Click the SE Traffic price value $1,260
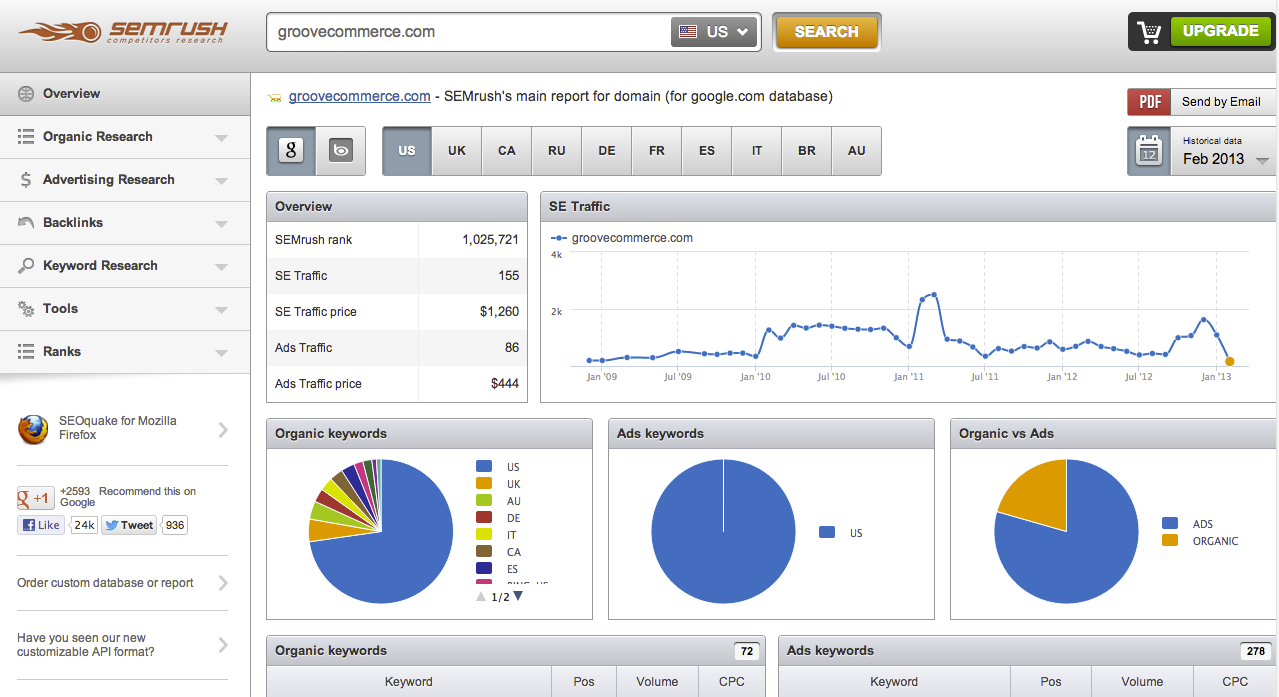Viewport: 1279px width, 697px height. (499, 312)
